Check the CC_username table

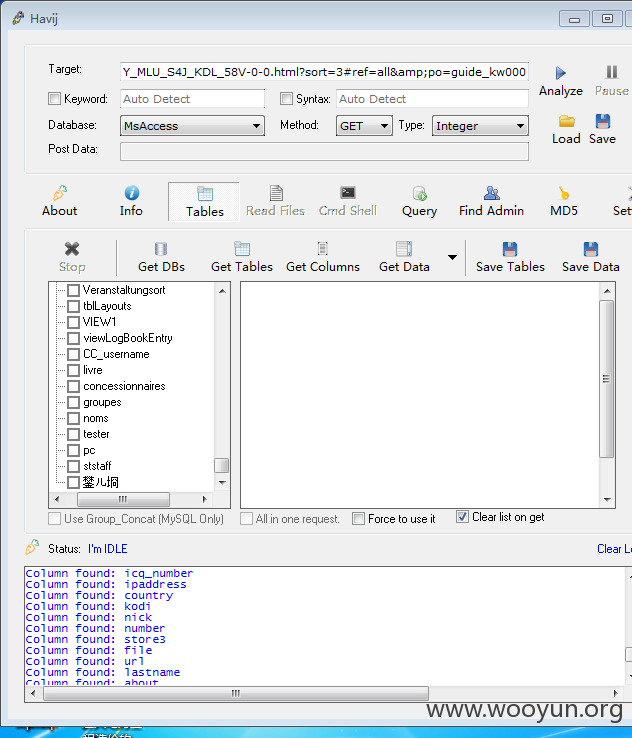tap(73, 354)
